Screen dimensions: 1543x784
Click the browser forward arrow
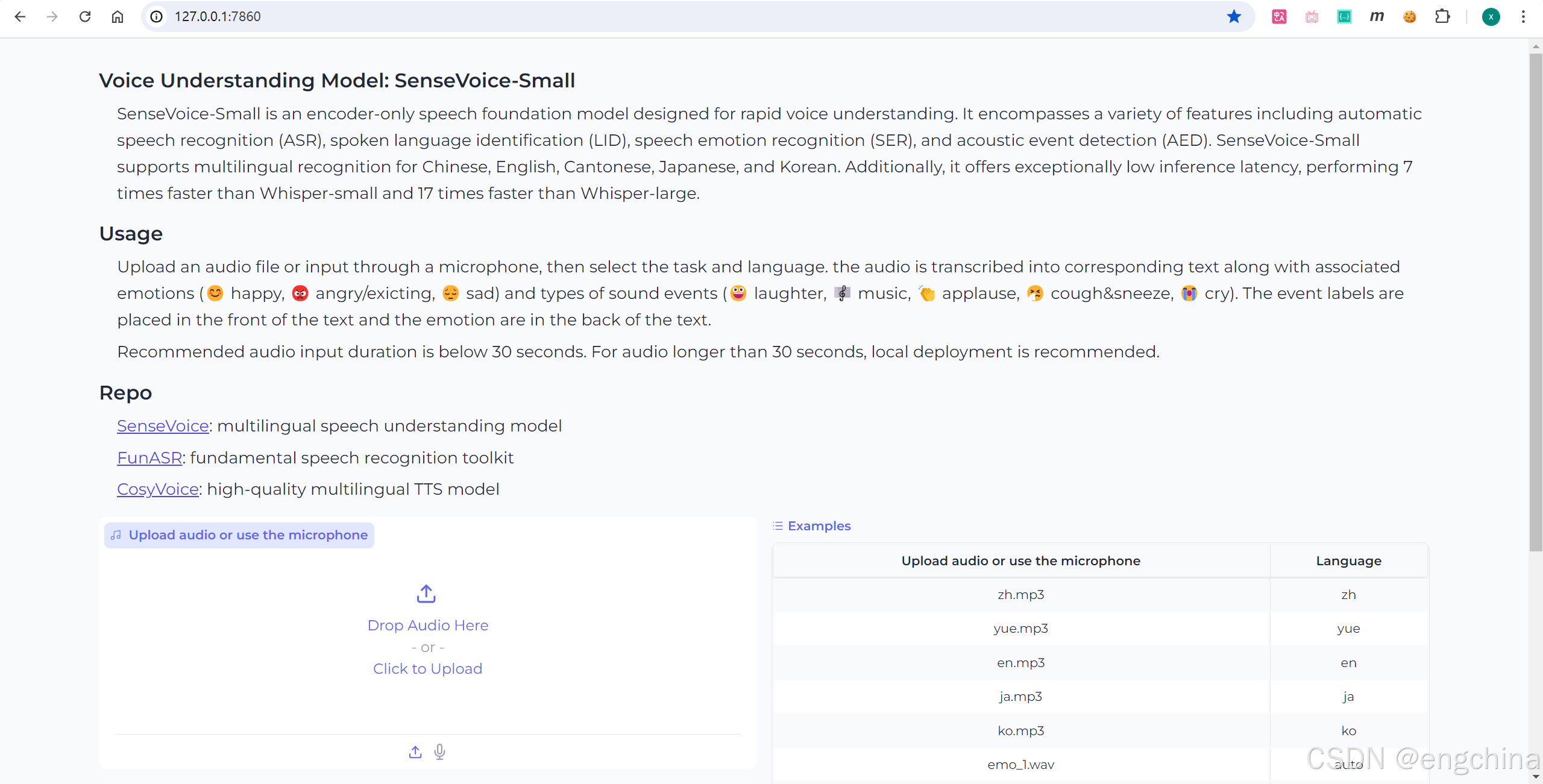point(52,16)
